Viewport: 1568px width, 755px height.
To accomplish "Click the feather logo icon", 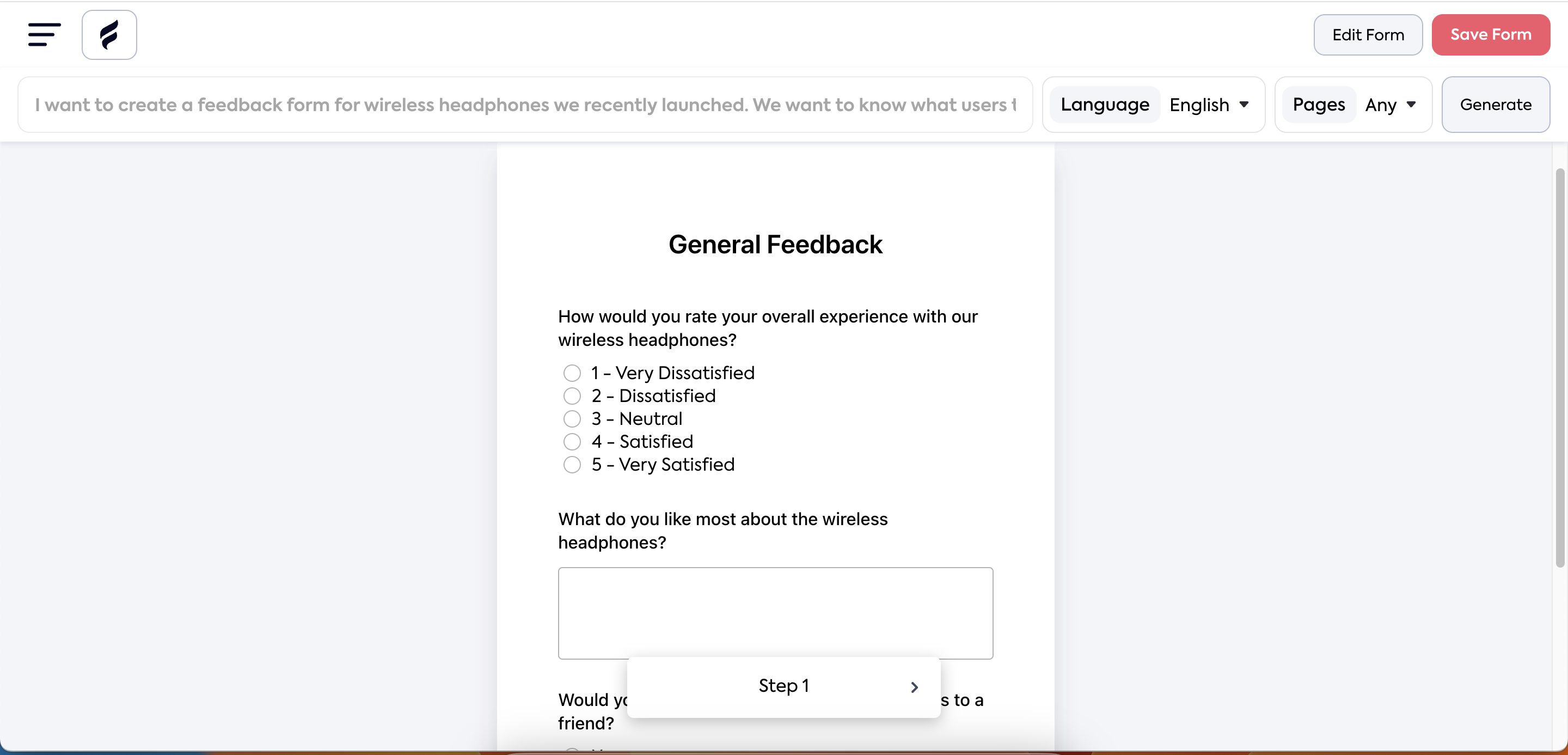I will click(109, 35).
